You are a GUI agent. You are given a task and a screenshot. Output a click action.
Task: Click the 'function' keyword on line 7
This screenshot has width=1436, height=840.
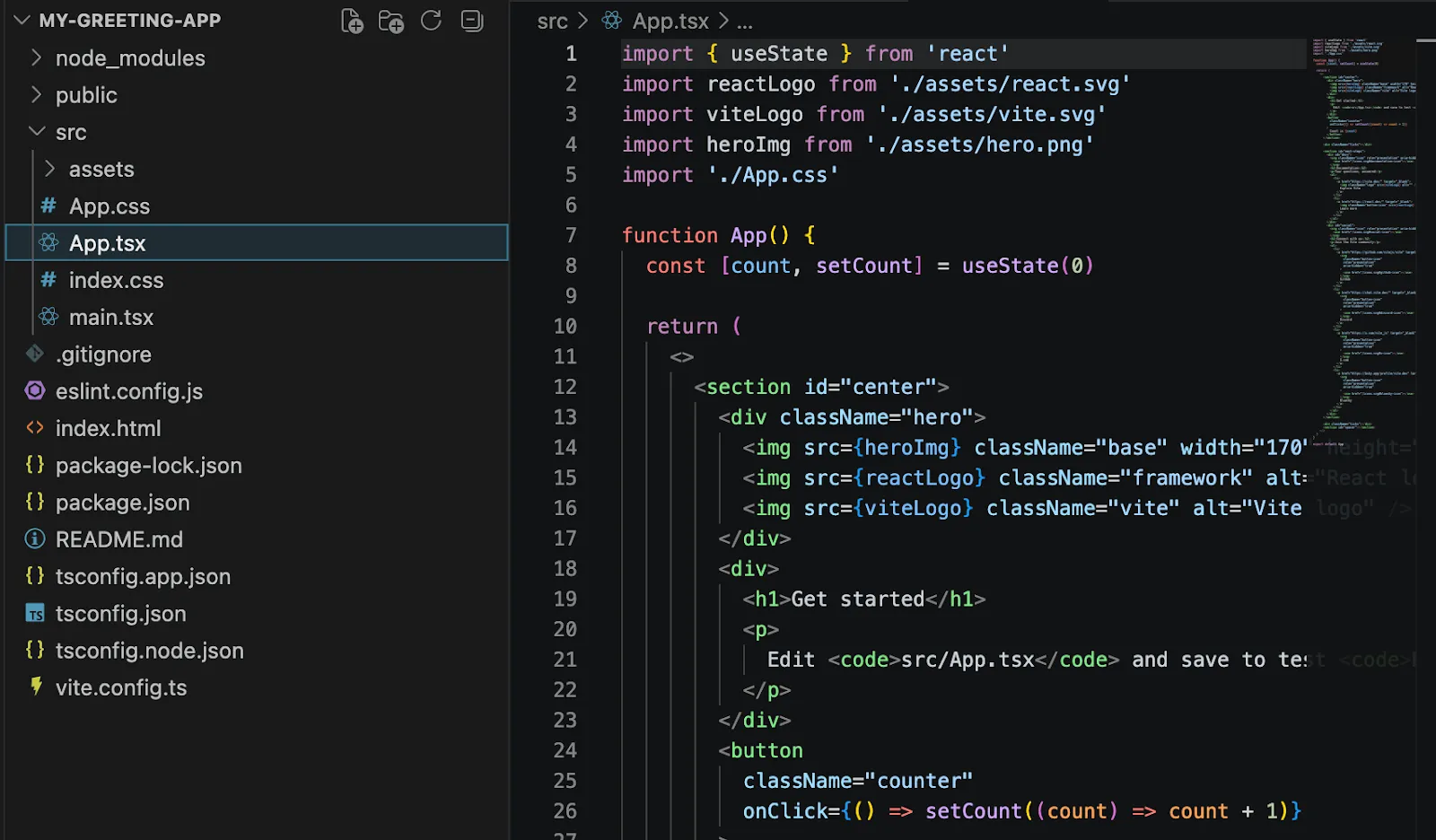670,235
